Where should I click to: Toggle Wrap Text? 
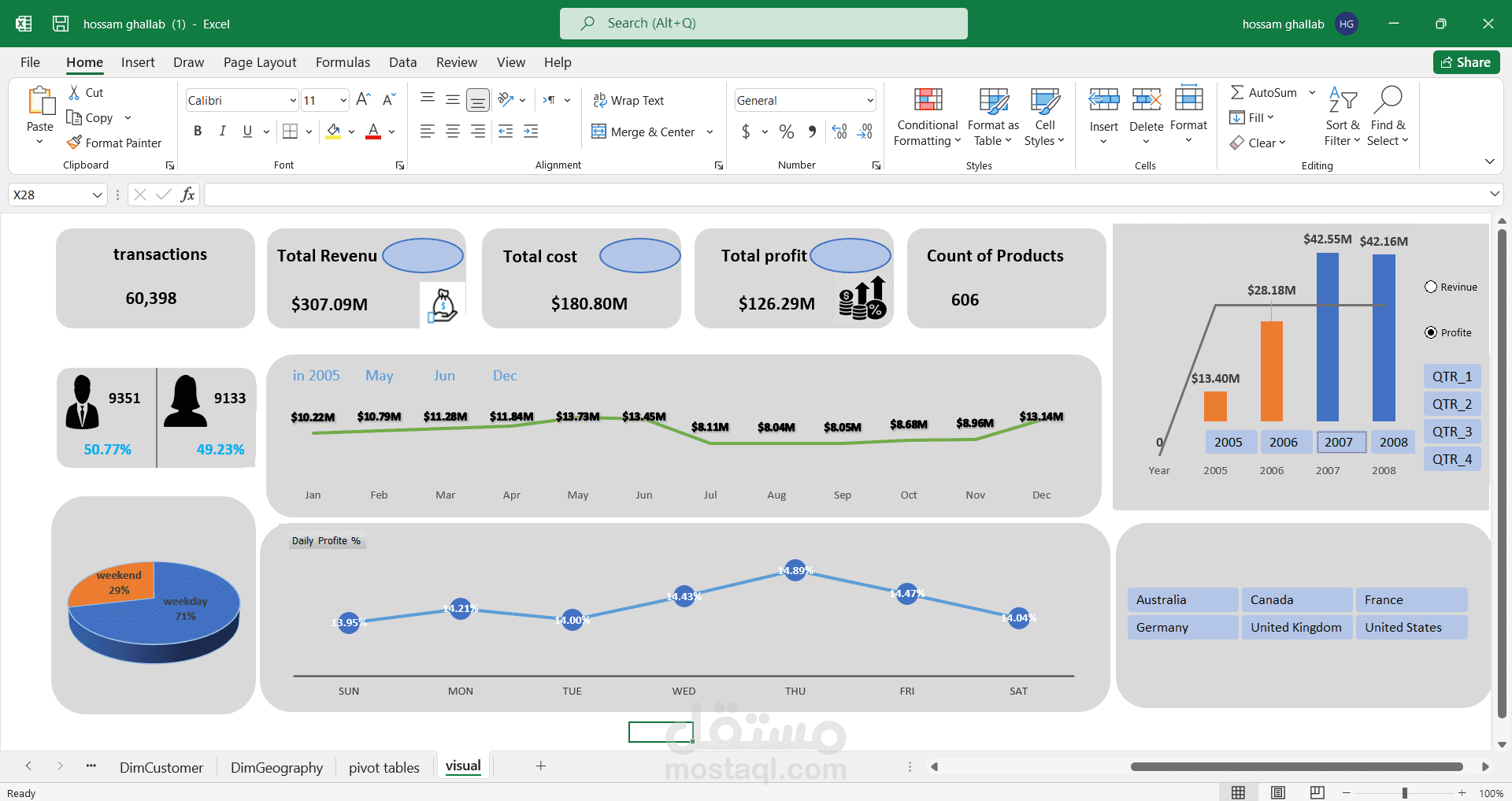coord(628,100)
